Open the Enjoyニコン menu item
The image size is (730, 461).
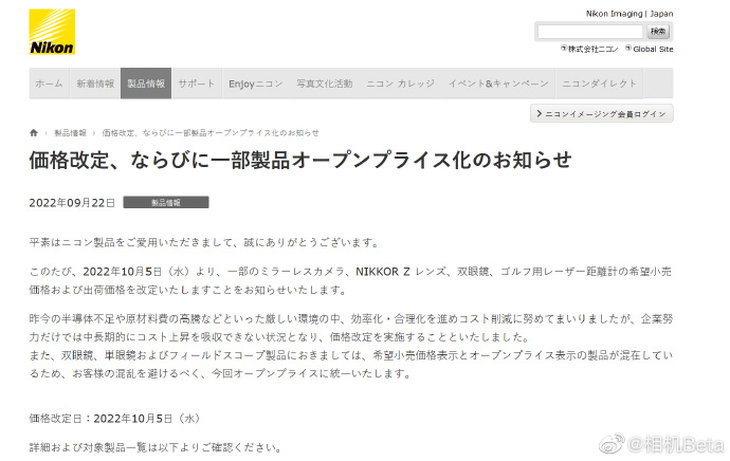click(256, 83)
